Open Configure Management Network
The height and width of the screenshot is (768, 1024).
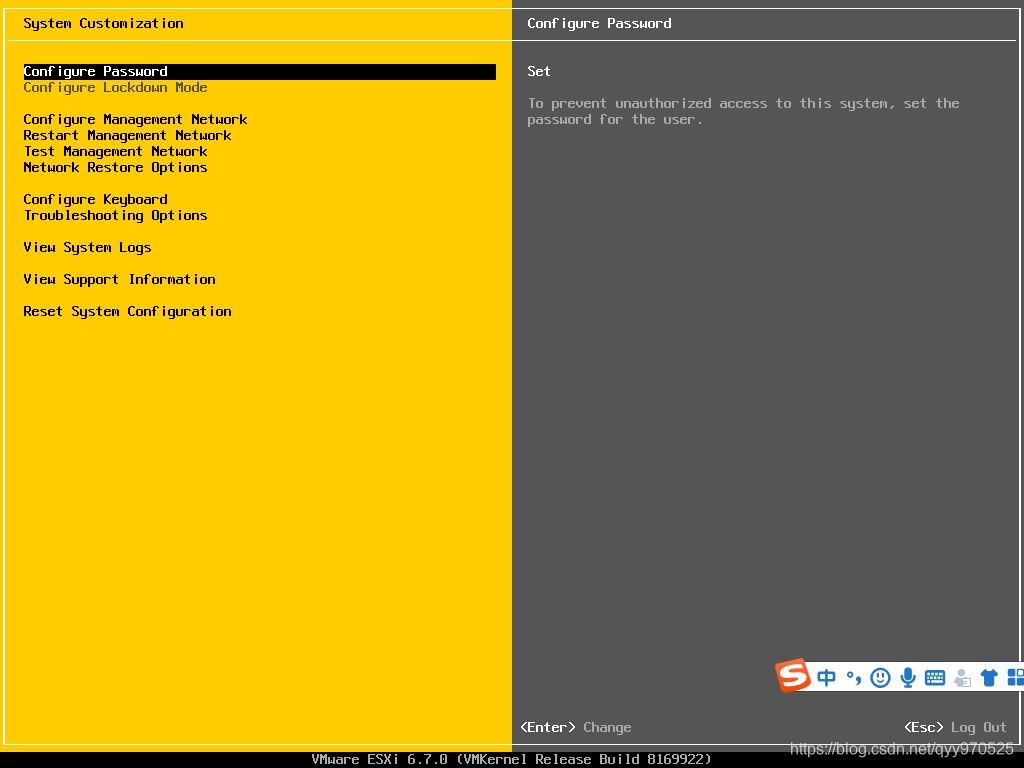coord(135,120)
